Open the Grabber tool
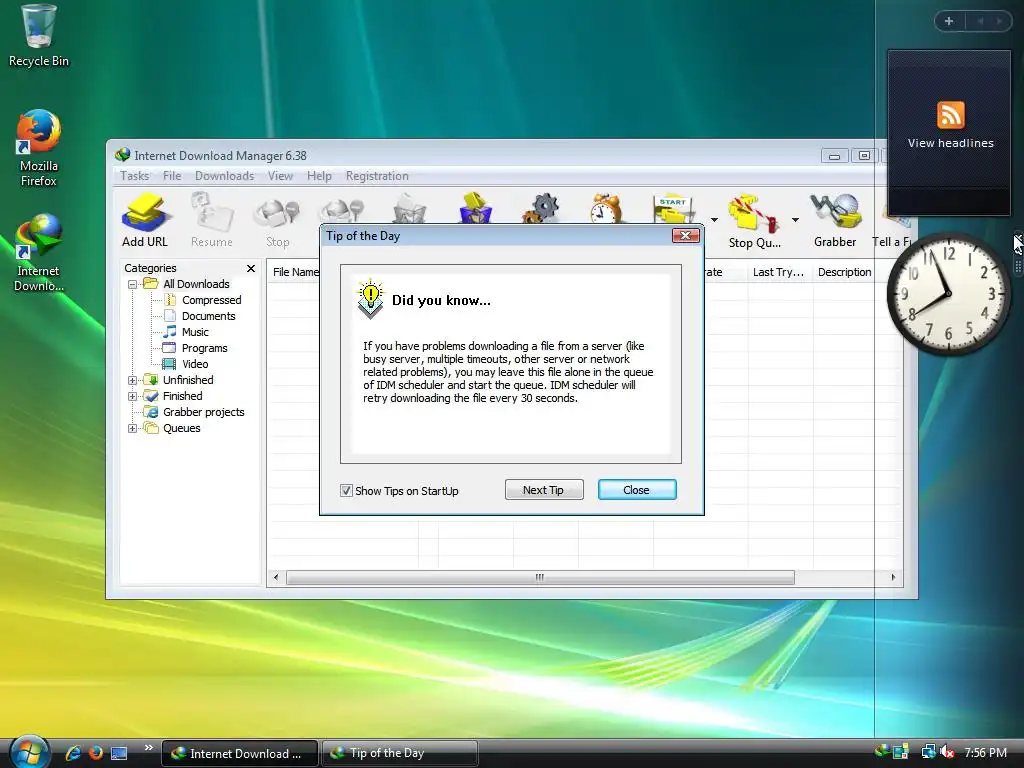 [835, 220]
